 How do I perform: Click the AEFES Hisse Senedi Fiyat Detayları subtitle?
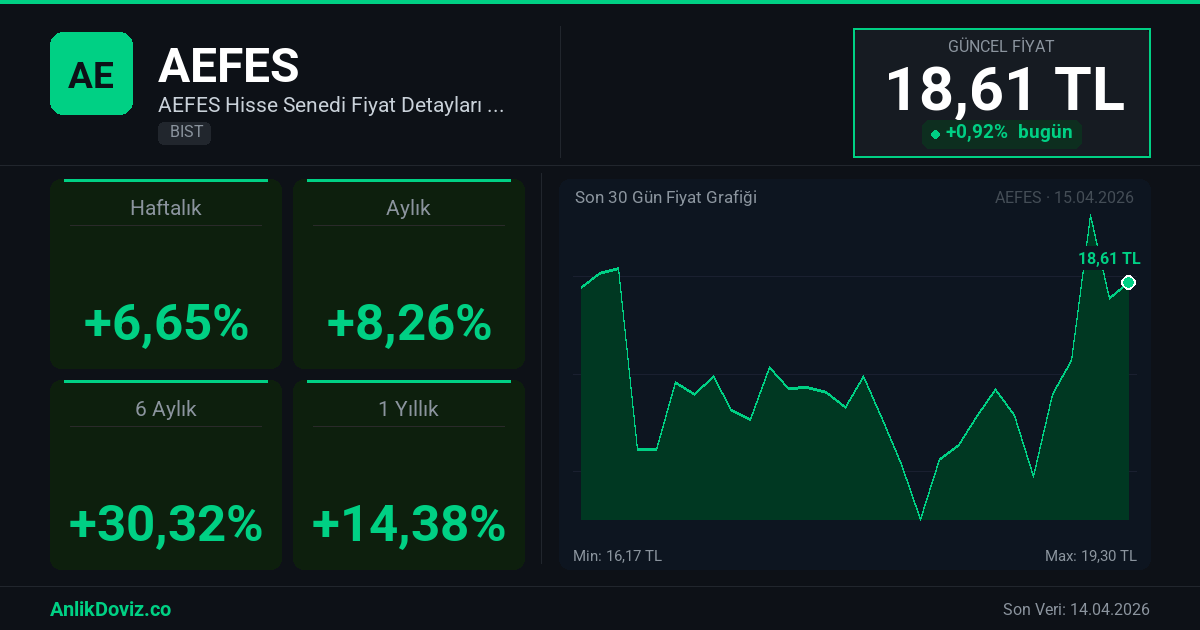point(330,105)
